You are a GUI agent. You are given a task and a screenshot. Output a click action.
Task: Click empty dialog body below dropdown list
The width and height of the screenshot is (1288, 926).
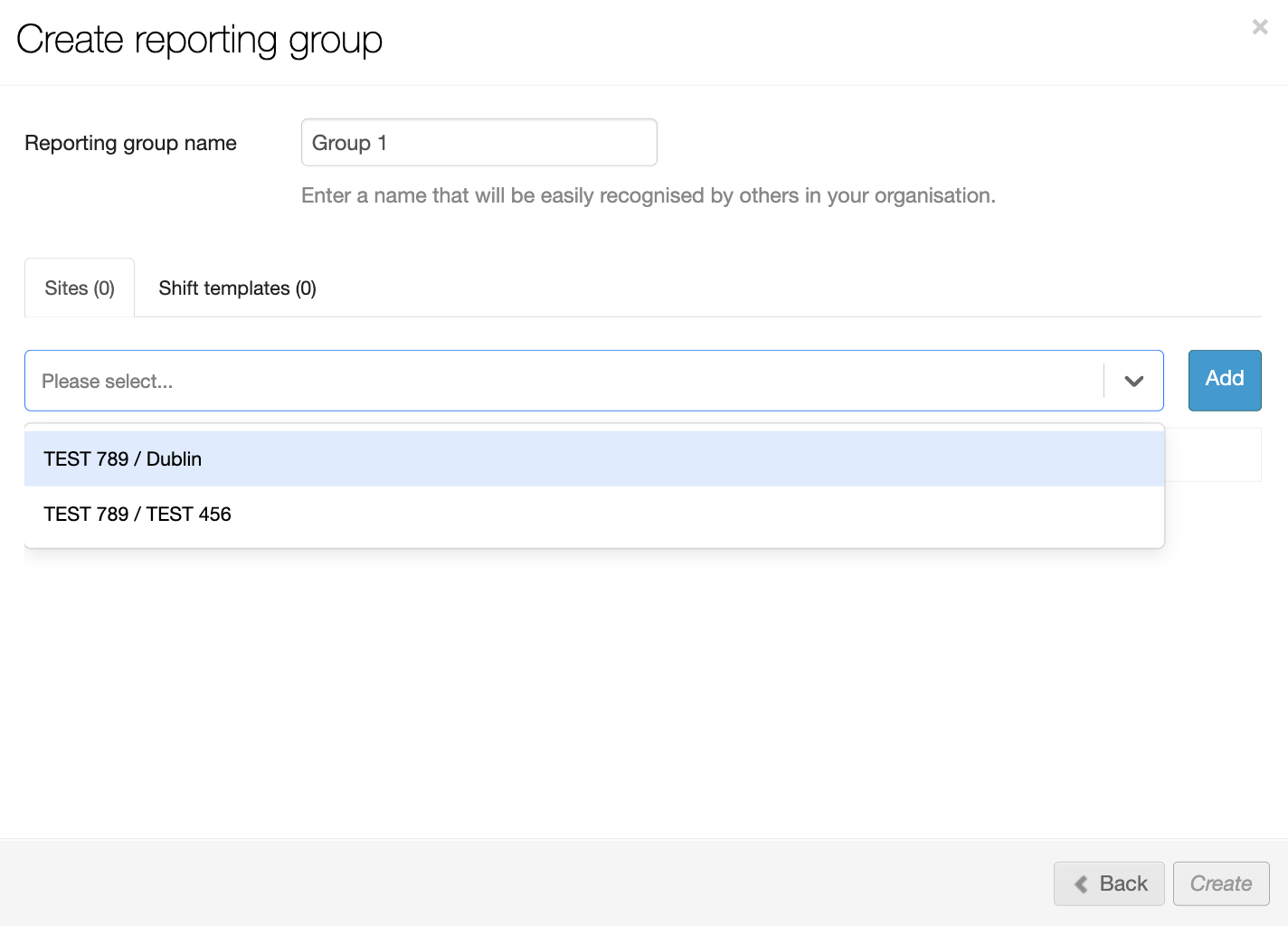click(x=633, y=687)
